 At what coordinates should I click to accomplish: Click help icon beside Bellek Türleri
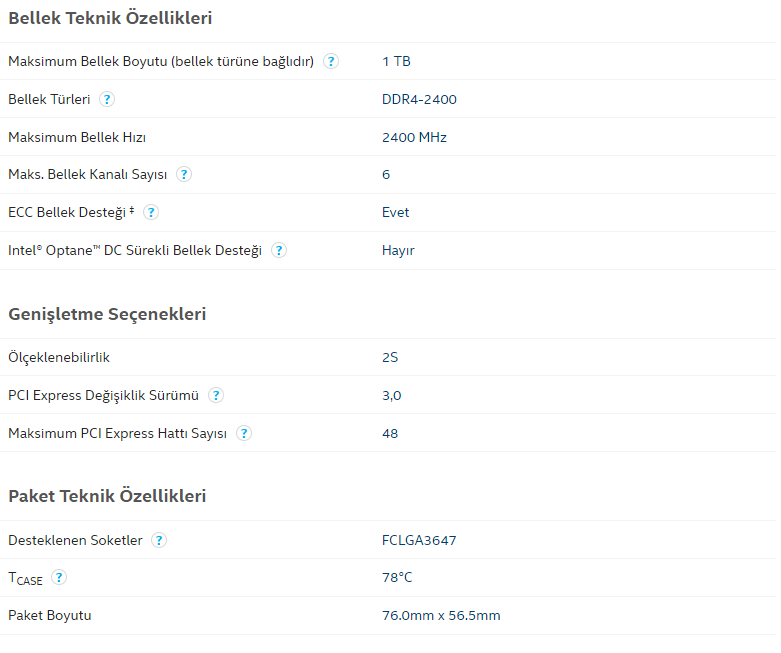(107, 99)
